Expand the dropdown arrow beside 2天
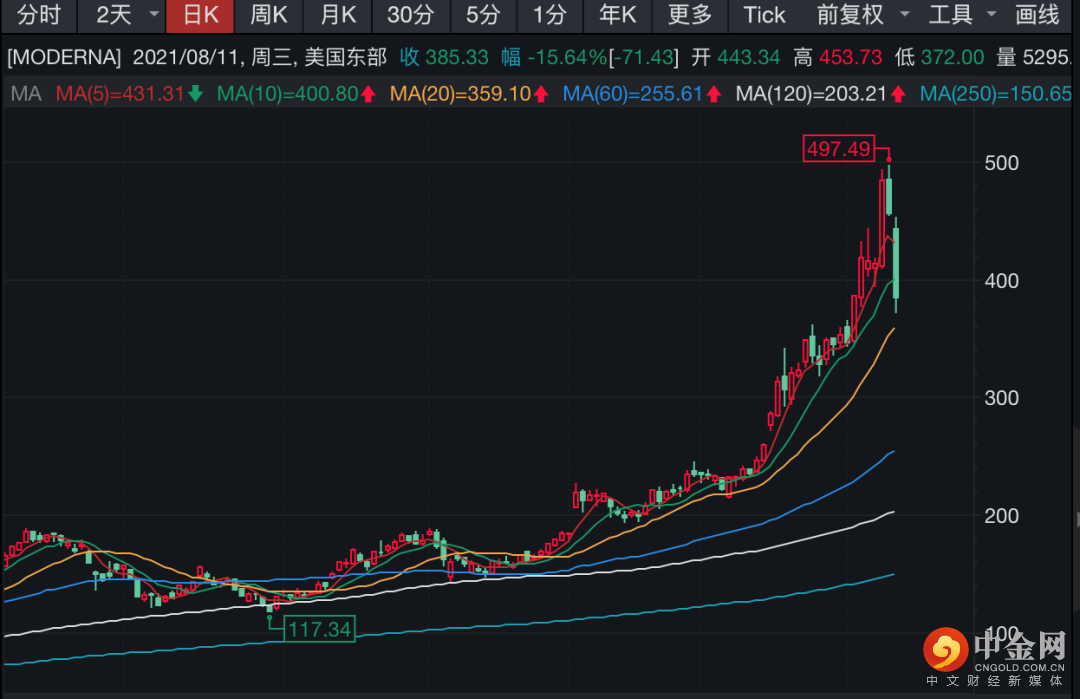Image resolution: width=1080 pixels, height=699 pixels. tap(154, 14)
